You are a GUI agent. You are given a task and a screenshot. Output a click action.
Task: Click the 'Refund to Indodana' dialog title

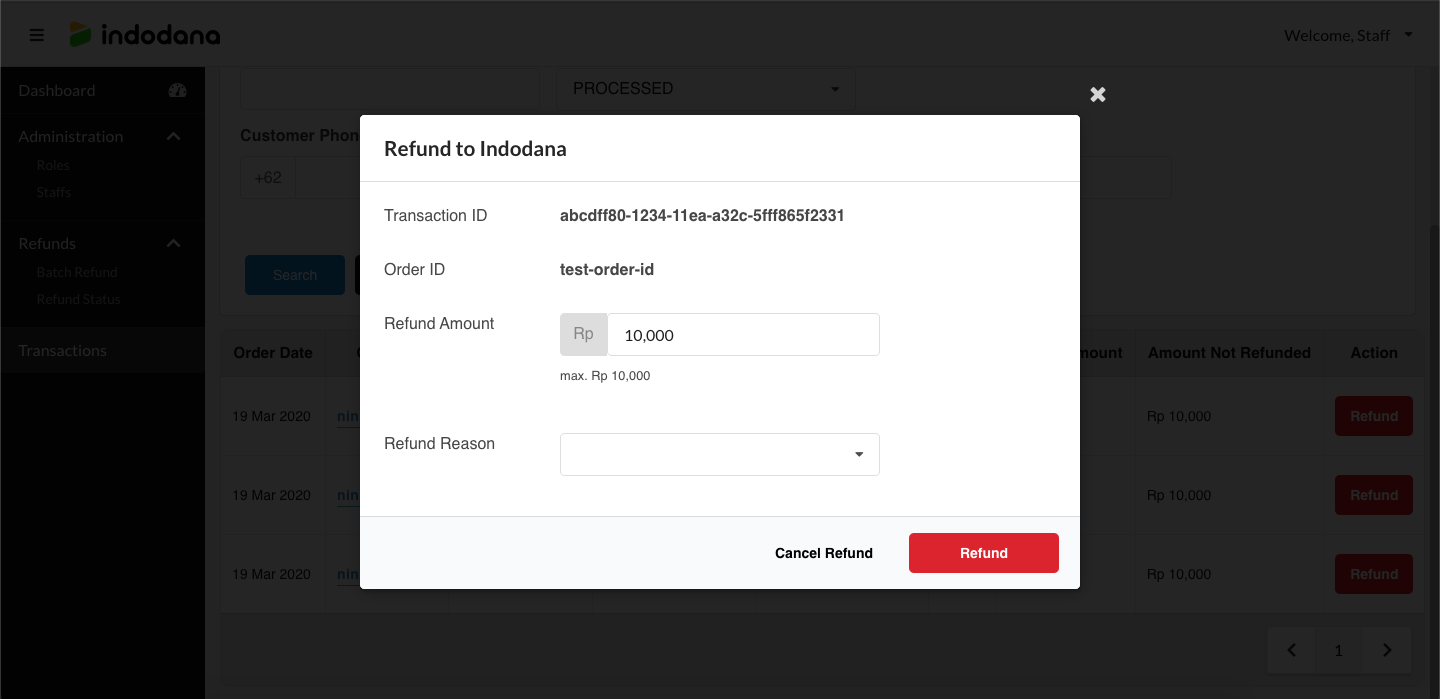click(475, 149)
